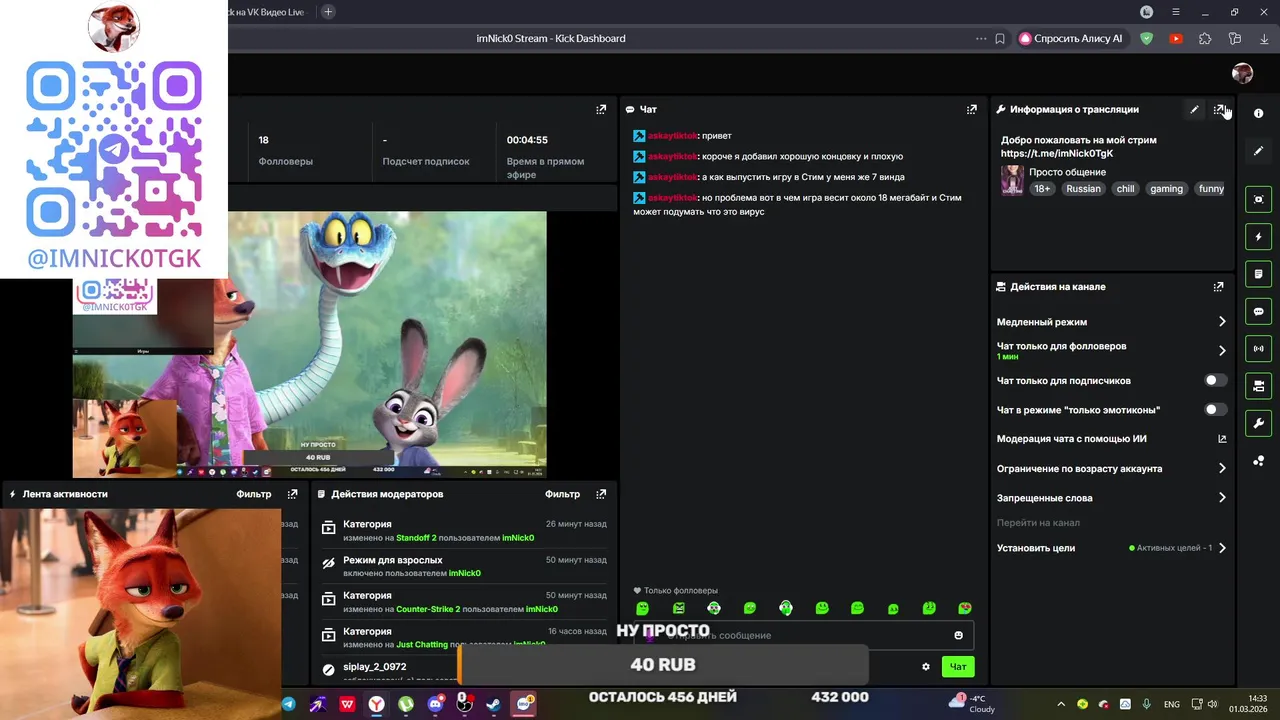Click the pencil icon in right sidebar

pyautogui.click(x=1258, y=151)
